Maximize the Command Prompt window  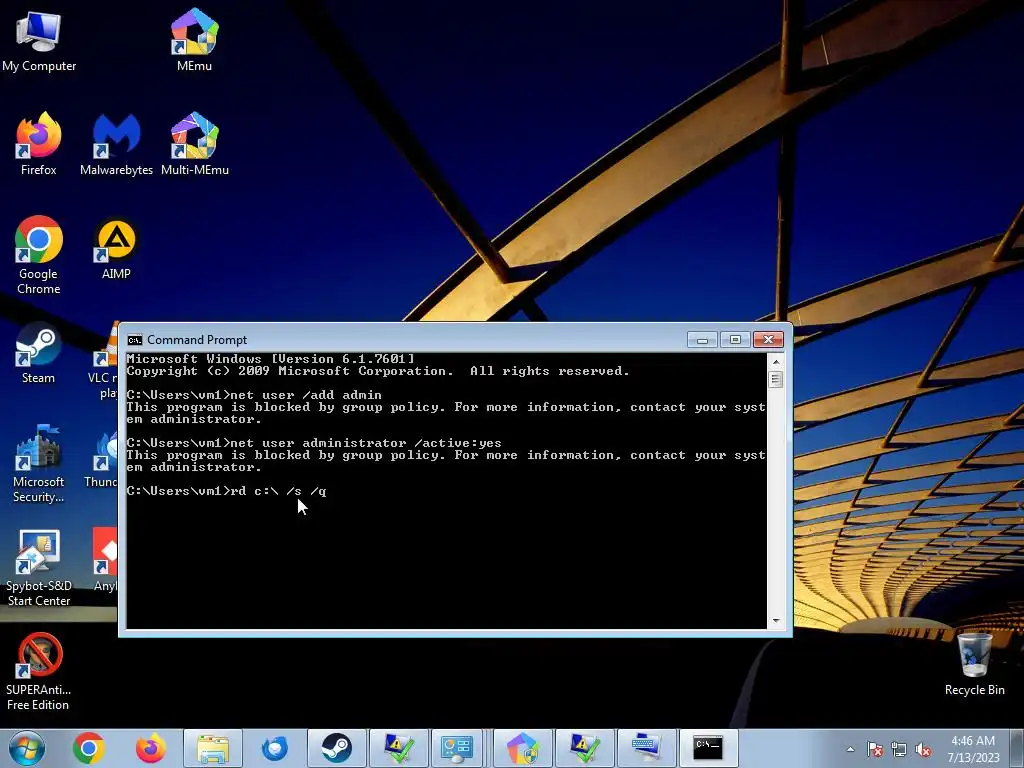point(735,340)
